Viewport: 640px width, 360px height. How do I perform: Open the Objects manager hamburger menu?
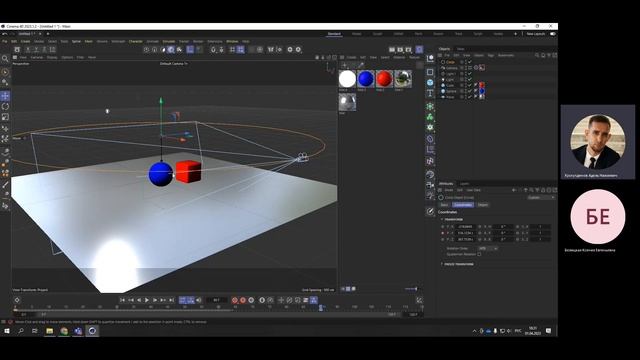pyautogui.click(x=440, y=55)
